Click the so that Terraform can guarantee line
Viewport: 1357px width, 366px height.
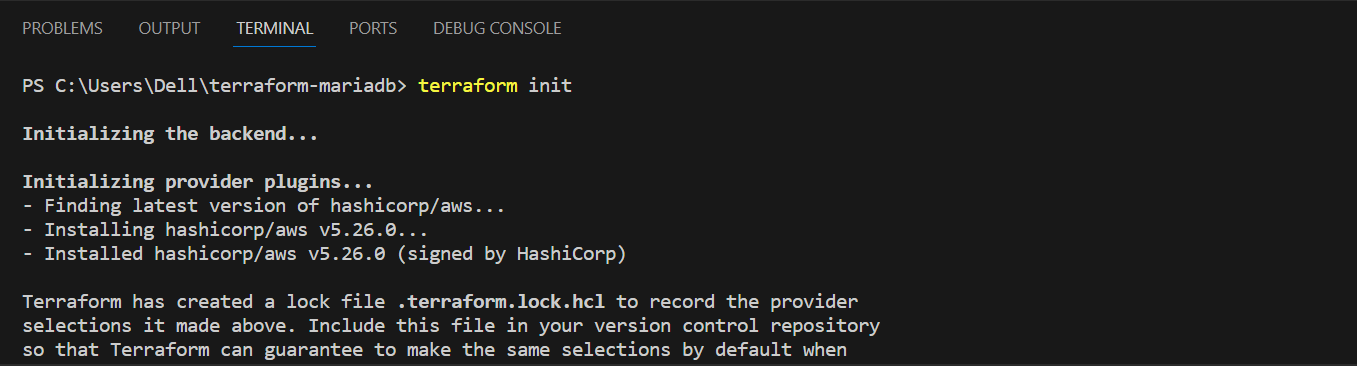[434, 350]
